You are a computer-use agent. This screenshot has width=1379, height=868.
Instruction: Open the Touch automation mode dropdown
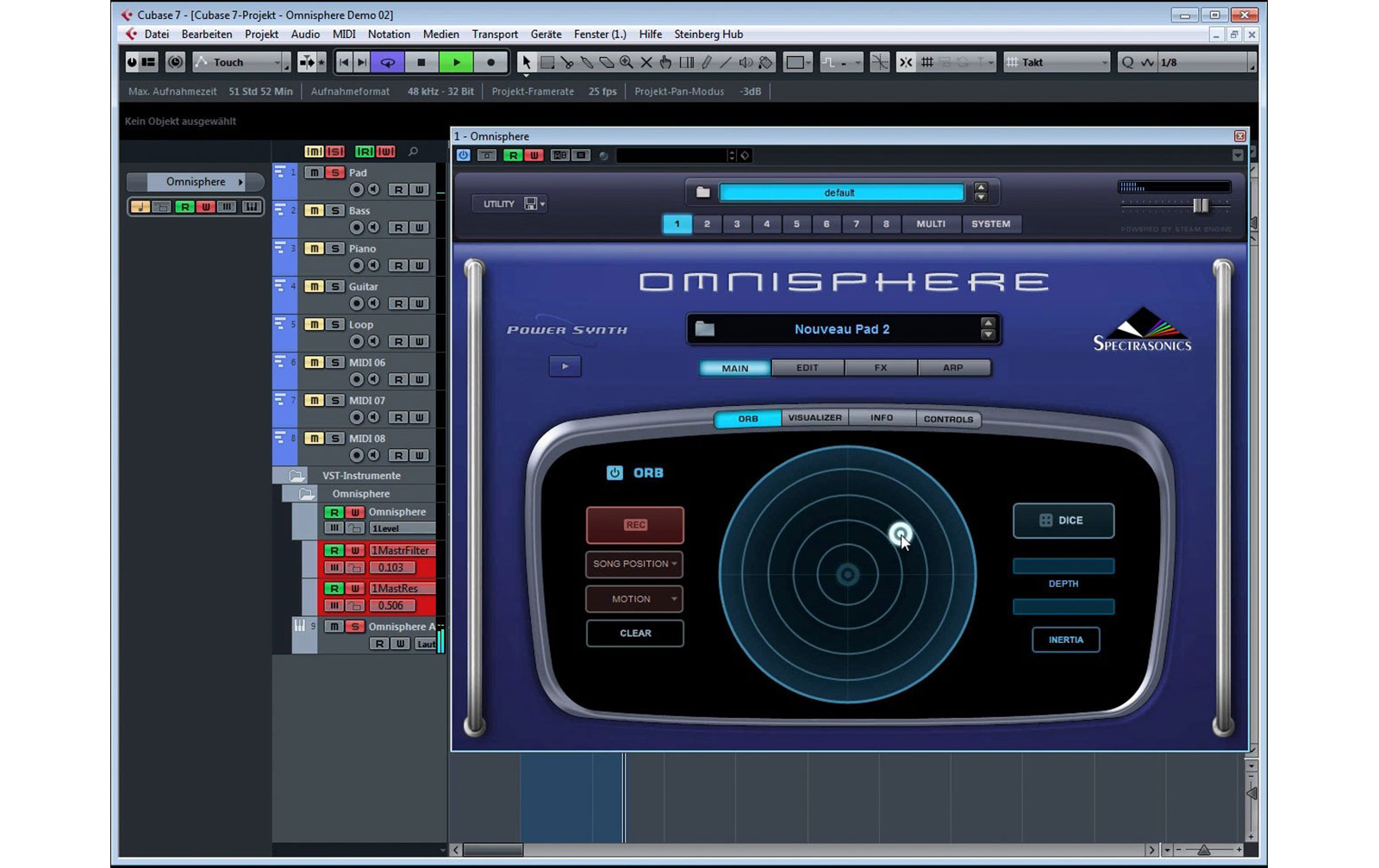coord(241,62)
